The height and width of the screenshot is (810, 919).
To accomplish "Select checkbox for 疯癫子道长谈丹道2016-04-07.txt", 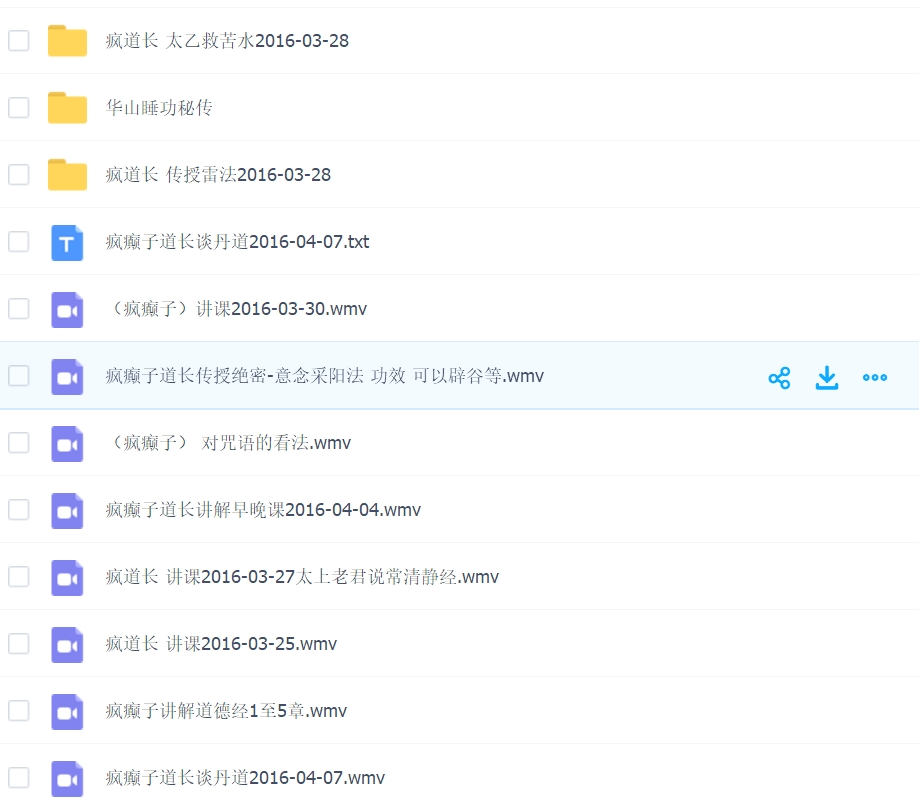I will click(x=19, y=242).
